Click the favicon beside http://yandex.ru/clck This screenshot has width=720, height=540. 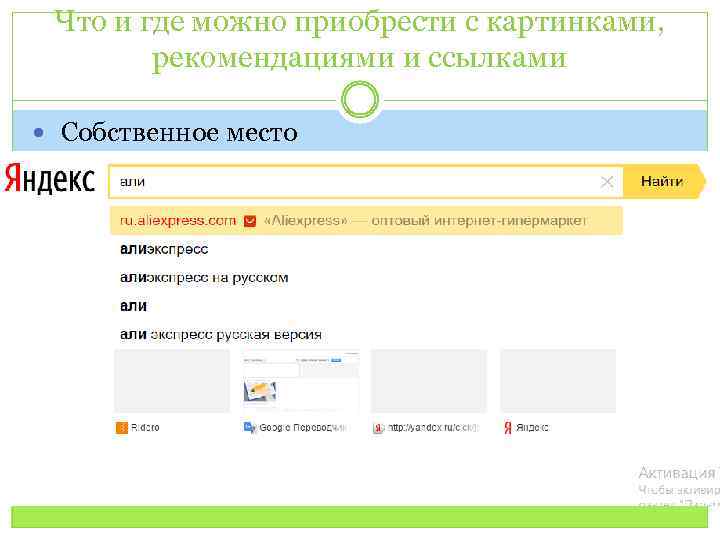[x=378, y=428]
